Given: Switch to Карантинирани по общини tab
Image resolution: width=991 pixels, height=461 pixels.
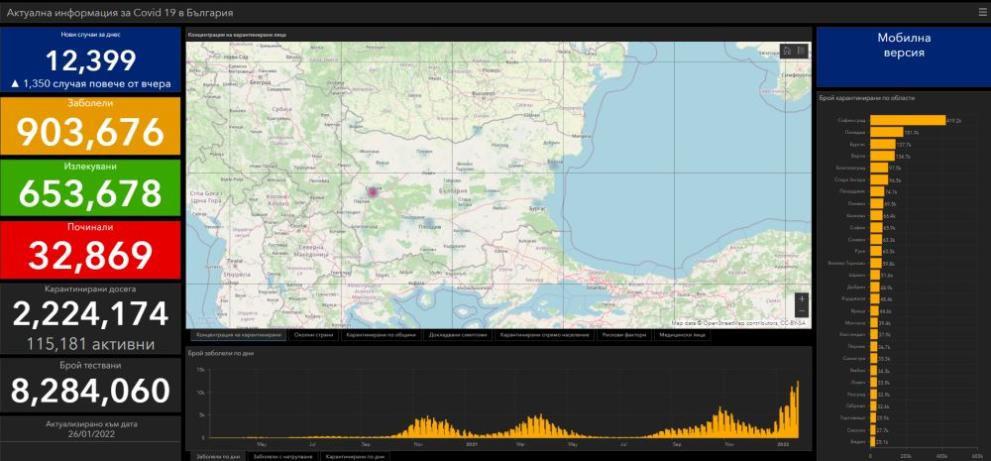Looking at the screenshot, I should tap(381, 335).
